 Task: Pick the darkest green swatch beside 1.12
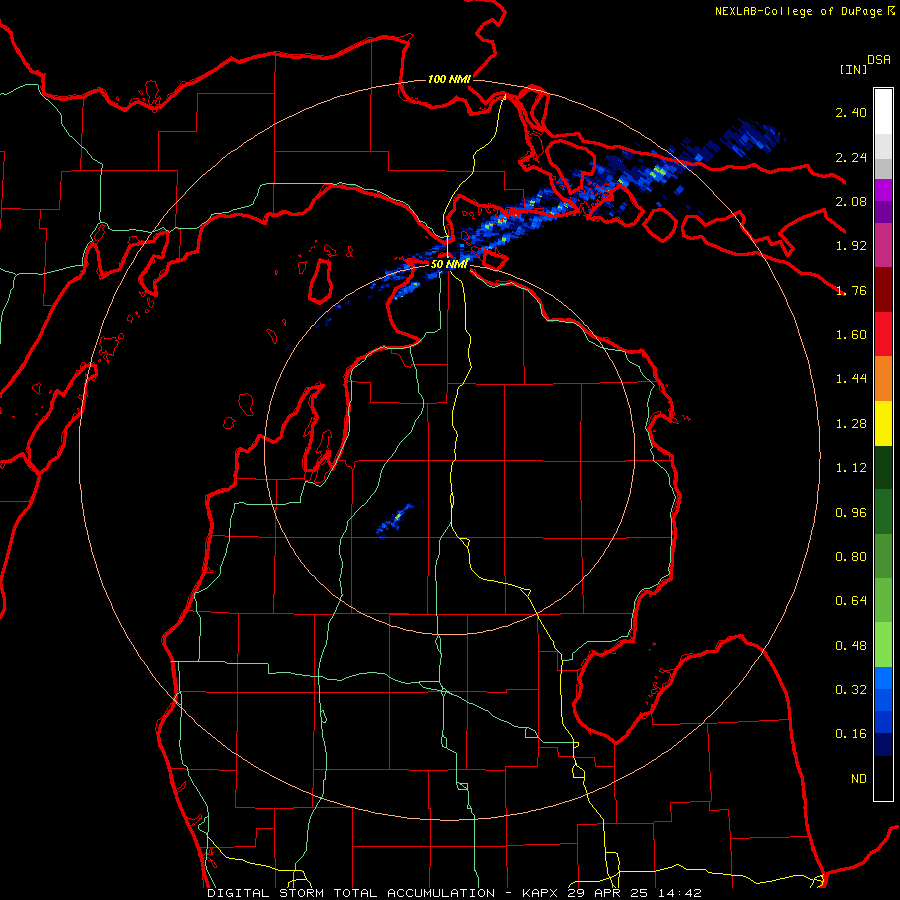coord(883,467)
